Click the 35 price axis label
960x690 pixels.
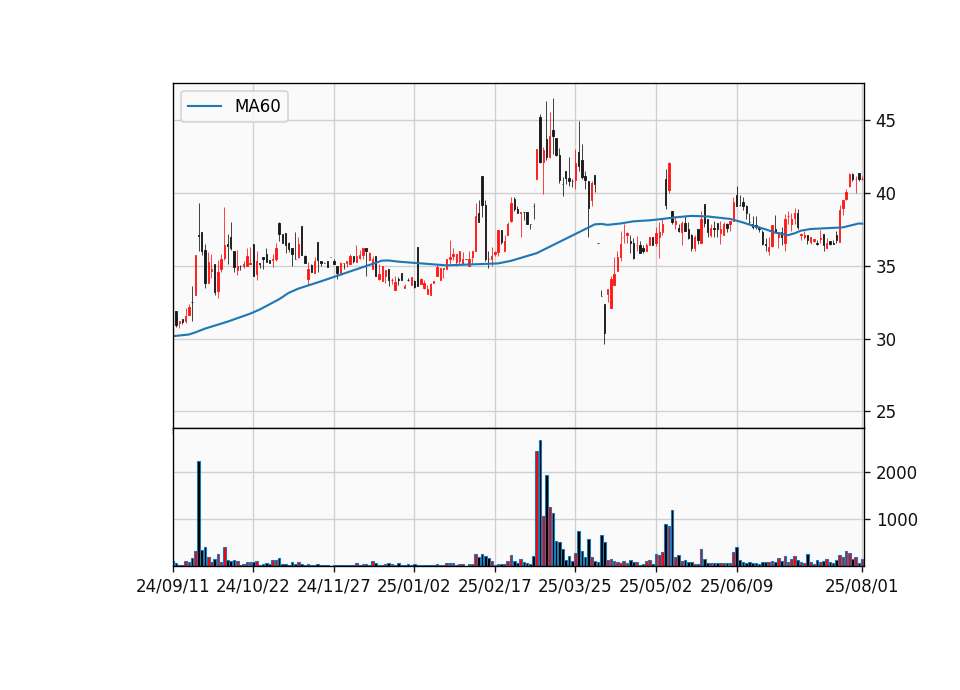pos(885,267)
